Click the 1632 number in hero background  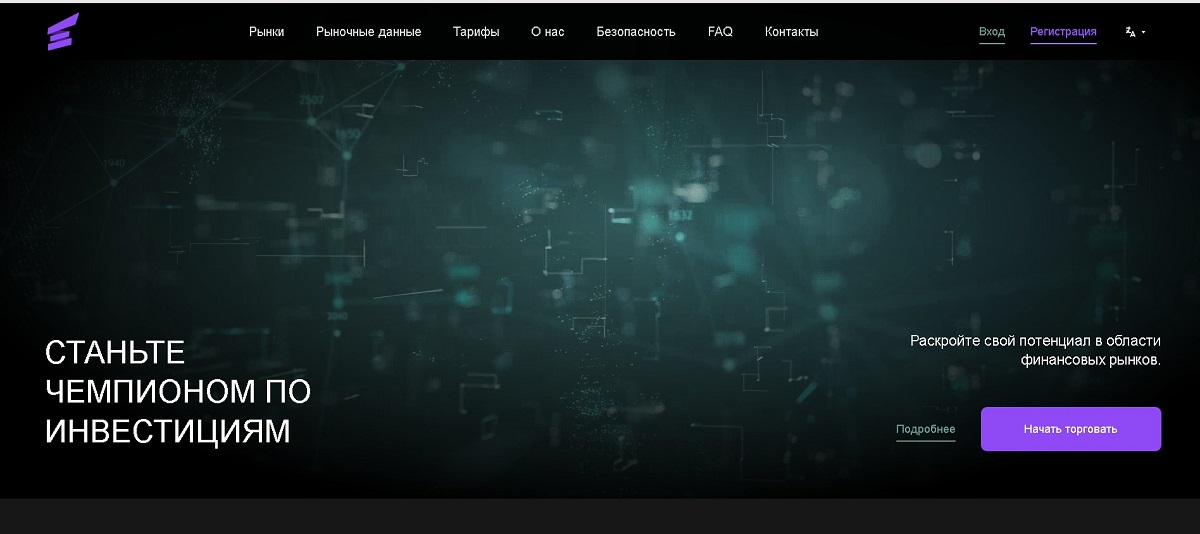680,215
